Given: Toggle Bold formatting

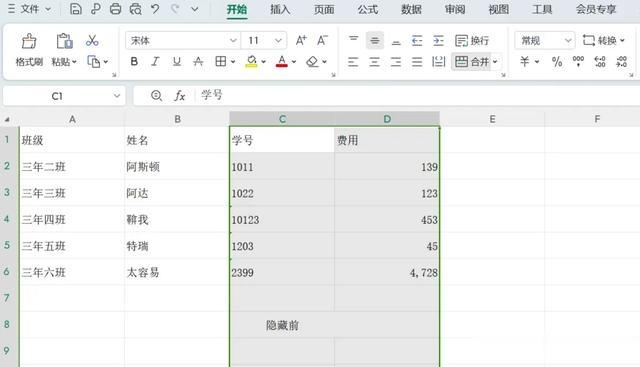Looking at the screenshot, I should (134, 62).
